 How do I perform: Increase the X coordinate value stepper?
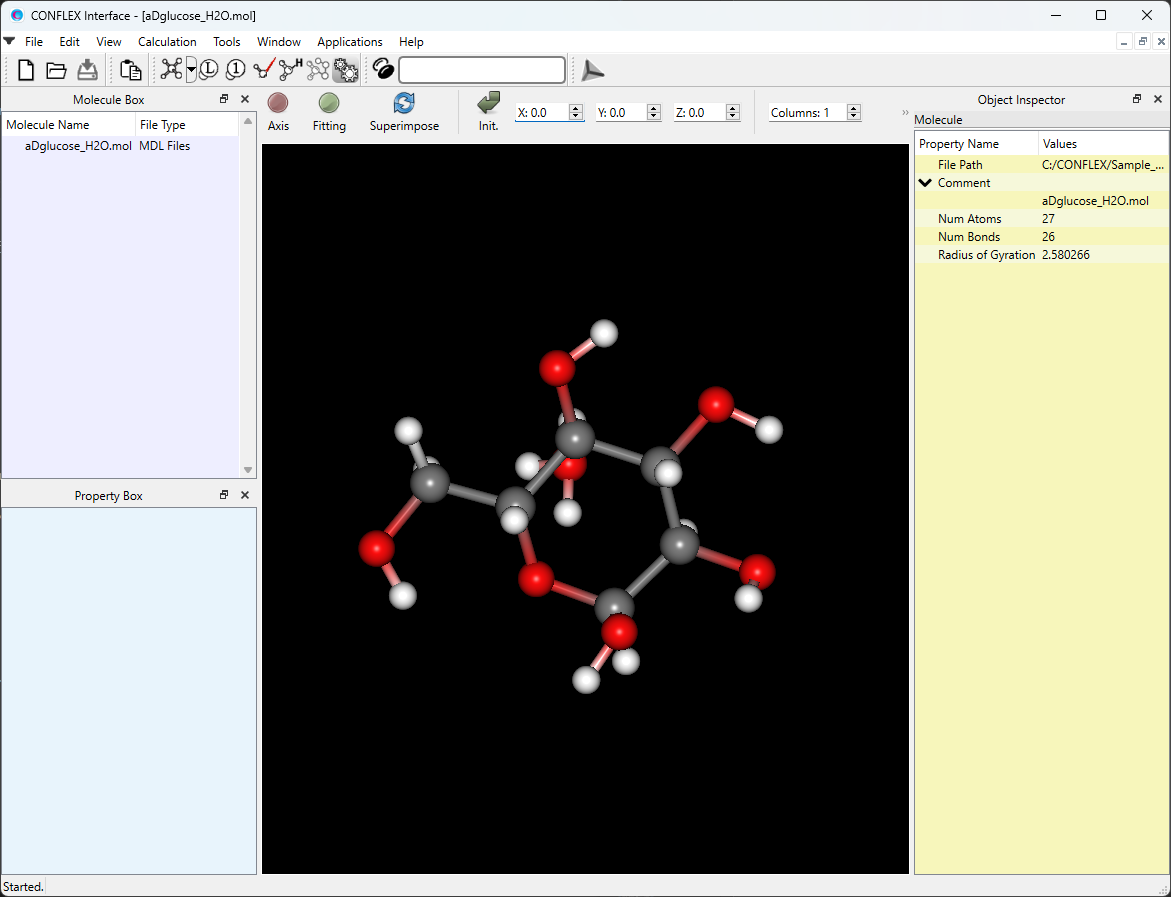[576, 108]
